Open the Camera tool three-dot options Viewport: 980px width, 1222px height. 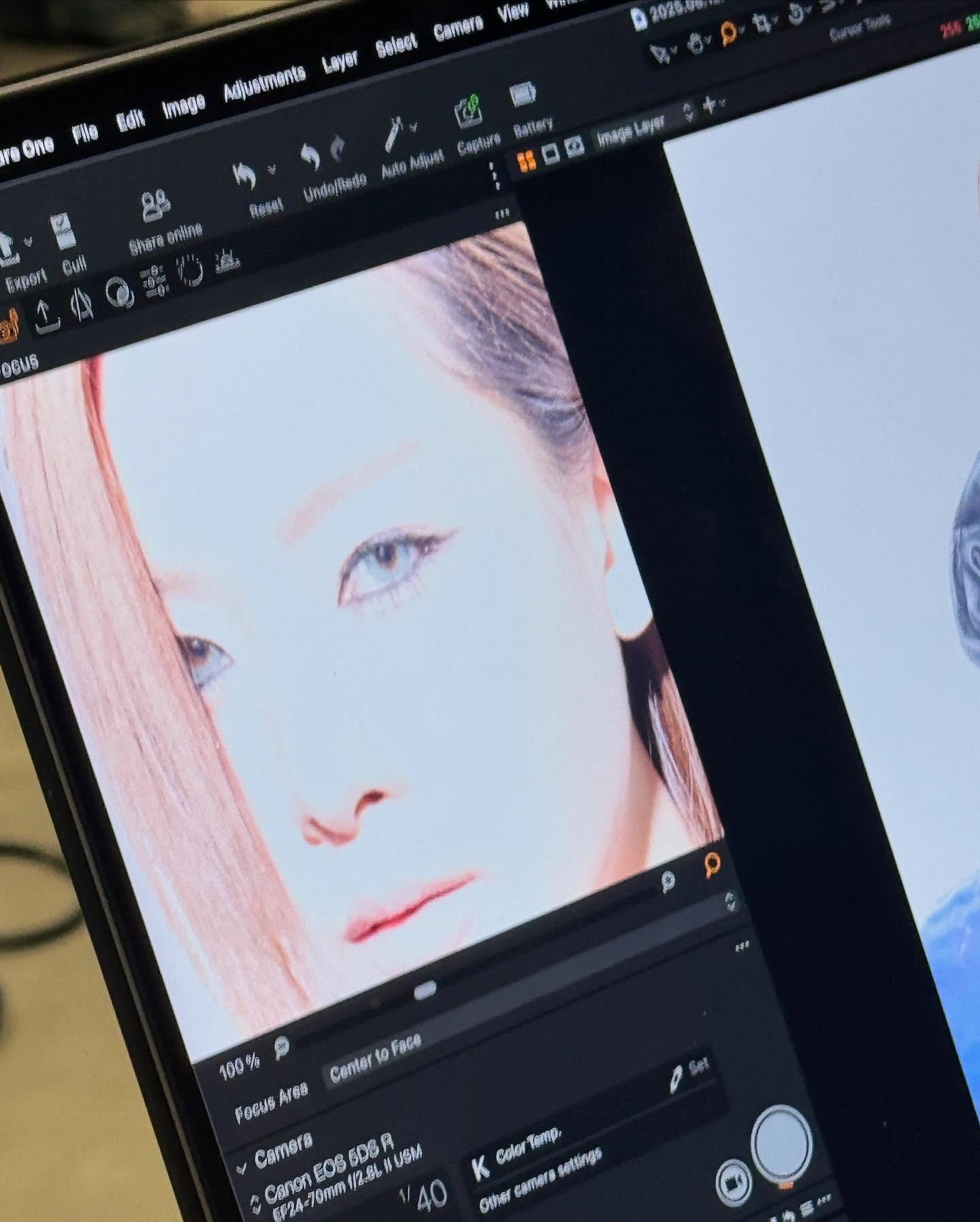pos(742,946)
